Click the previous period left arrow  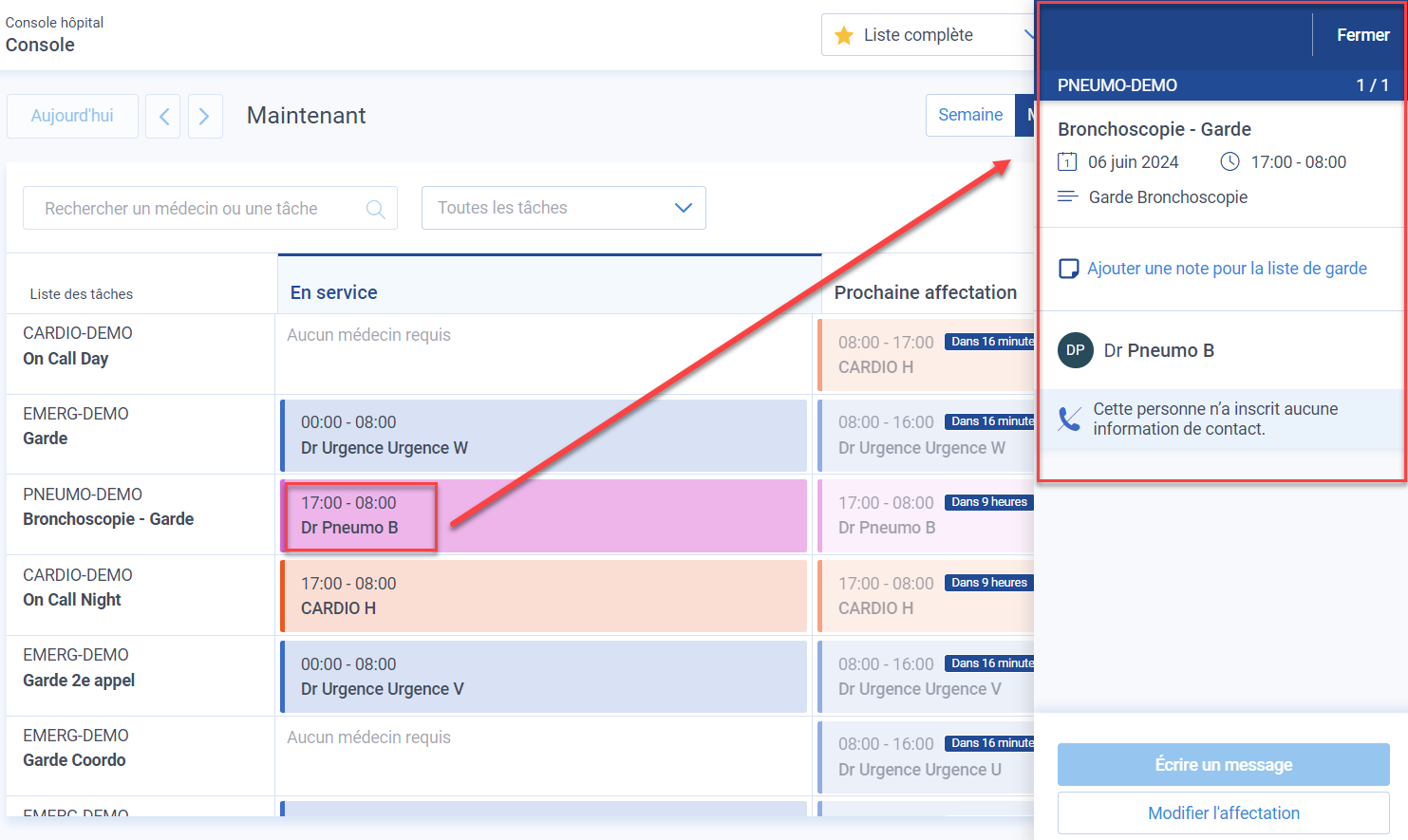[x=163, y=116]
